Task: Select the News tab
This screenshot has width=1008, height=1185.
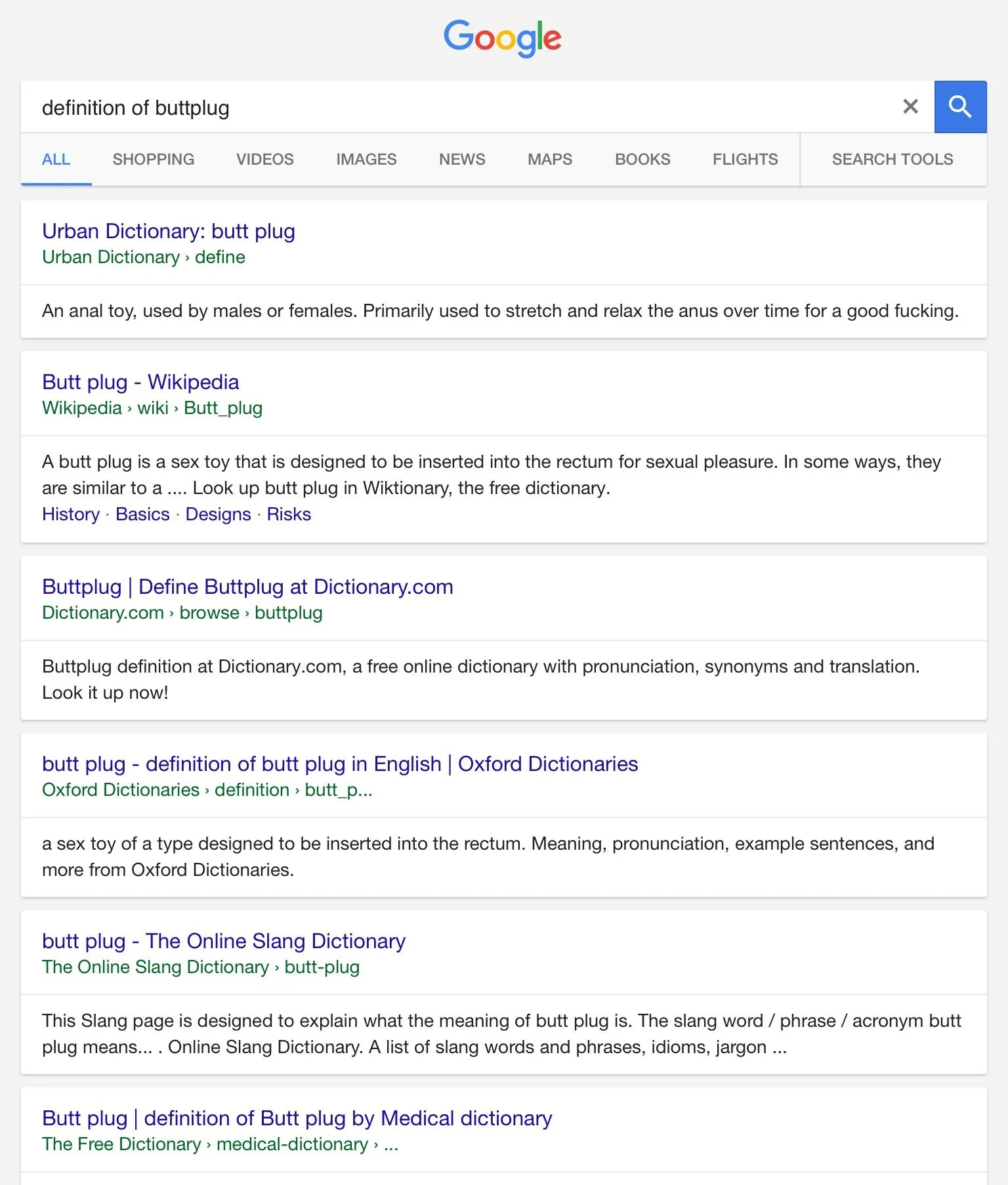Action: (x=462, y=159)
